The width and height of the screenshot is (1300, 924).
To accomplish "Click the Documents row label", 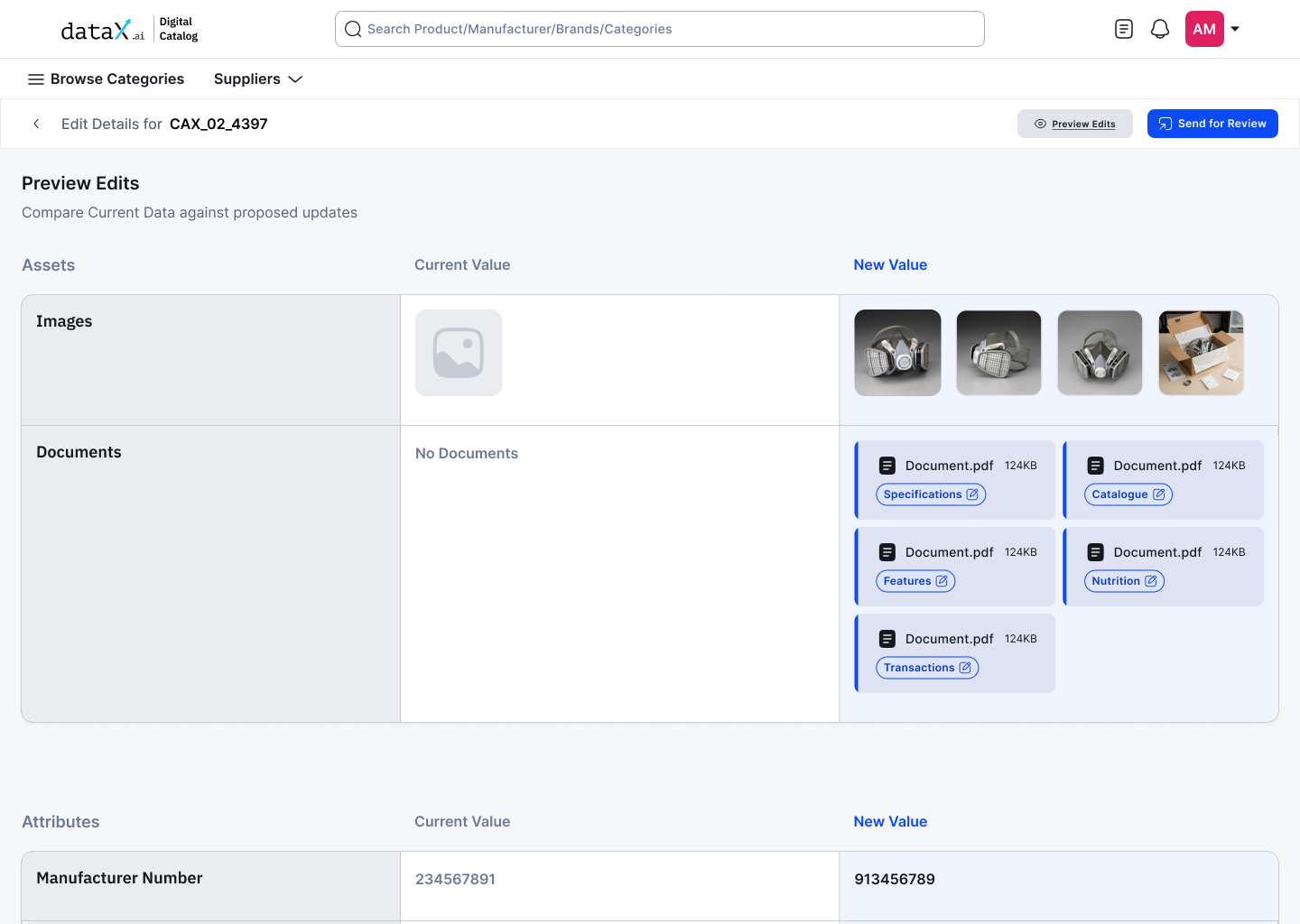I will coord(79,452).
